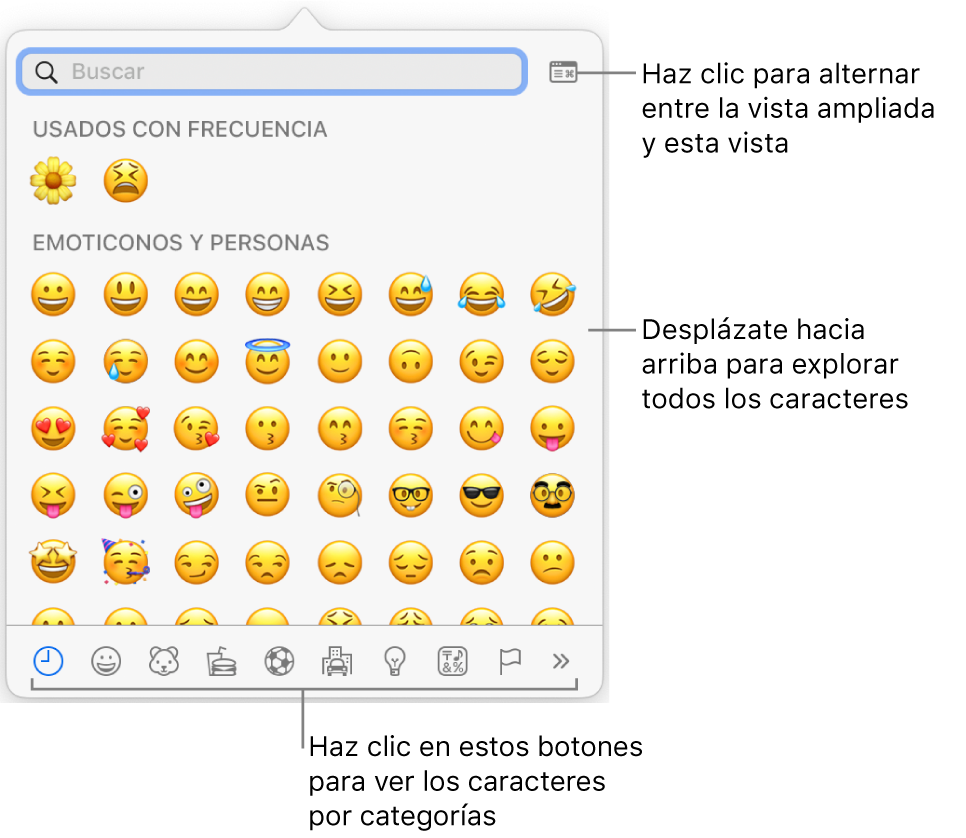This screenshot has height=838, width=966.
Task: Select the face with raised eyebrow emoji
Action: [267, 495]
